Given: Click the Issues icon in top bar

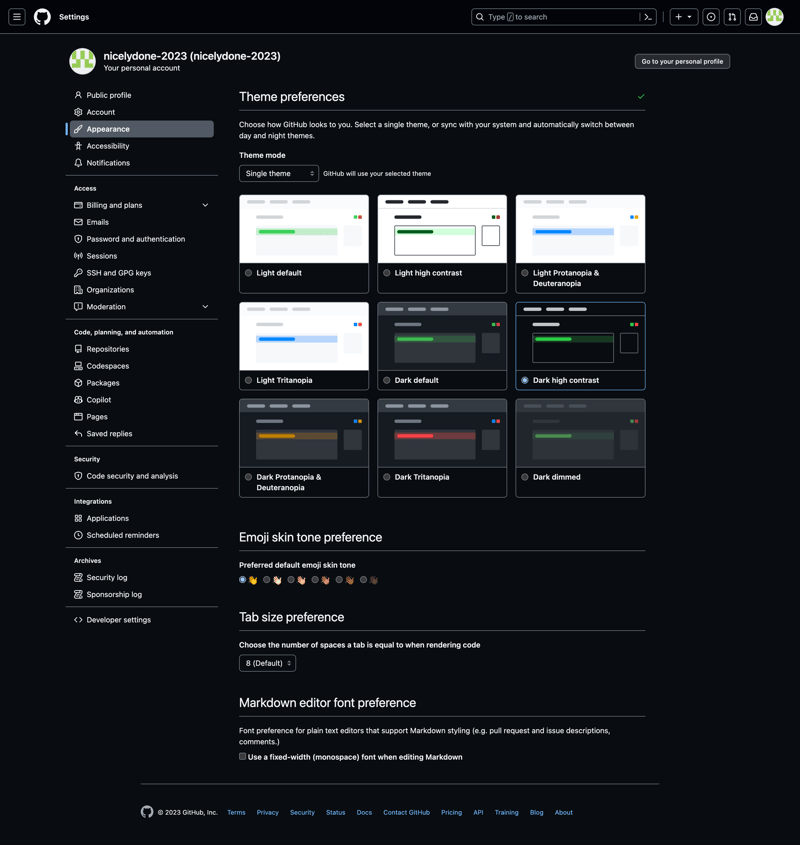Looking at the screenshot, I should (x=711, y=17).
